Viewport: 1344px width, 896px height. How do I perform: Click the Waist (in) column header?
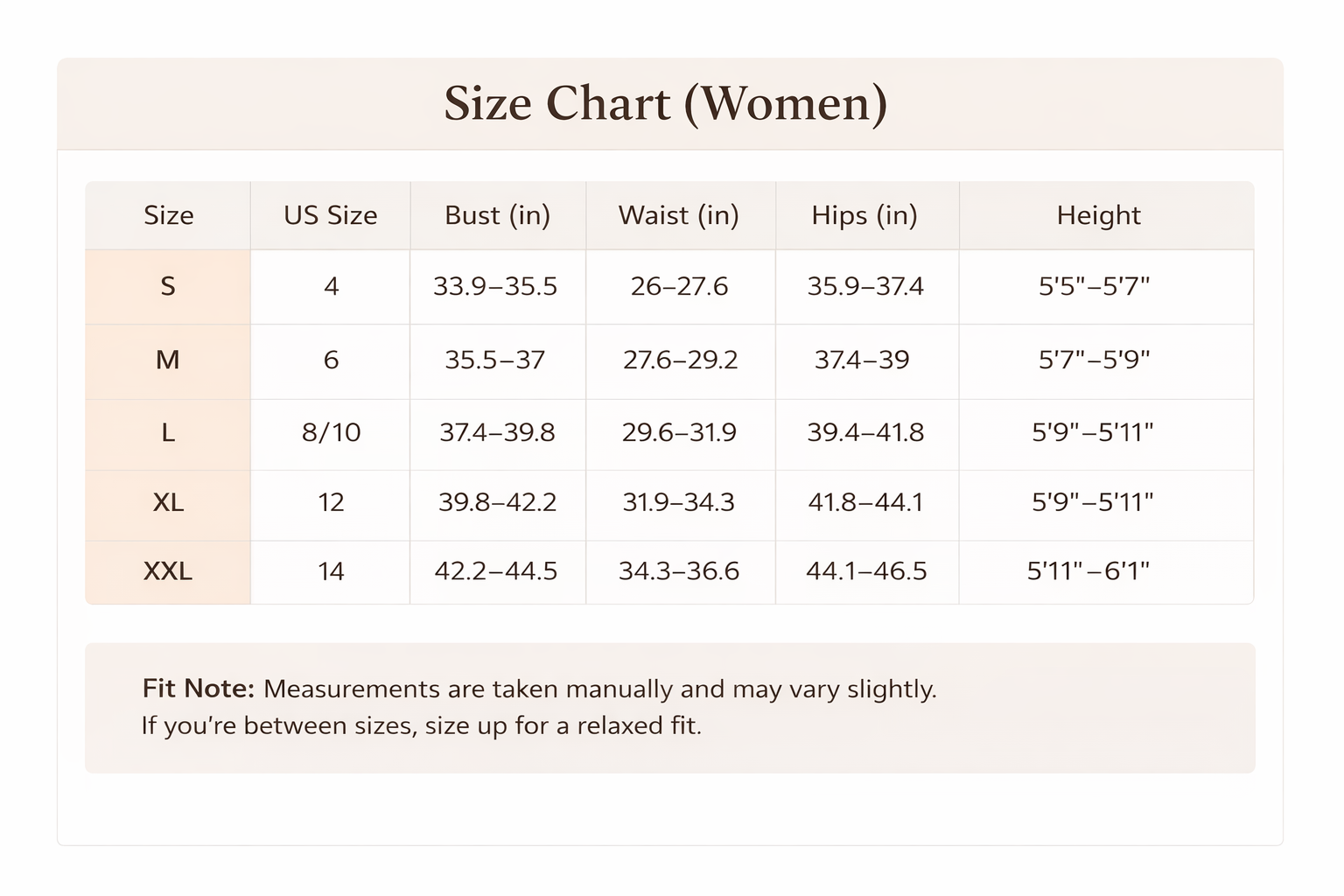pyautogui.click(x=678, y=215)
